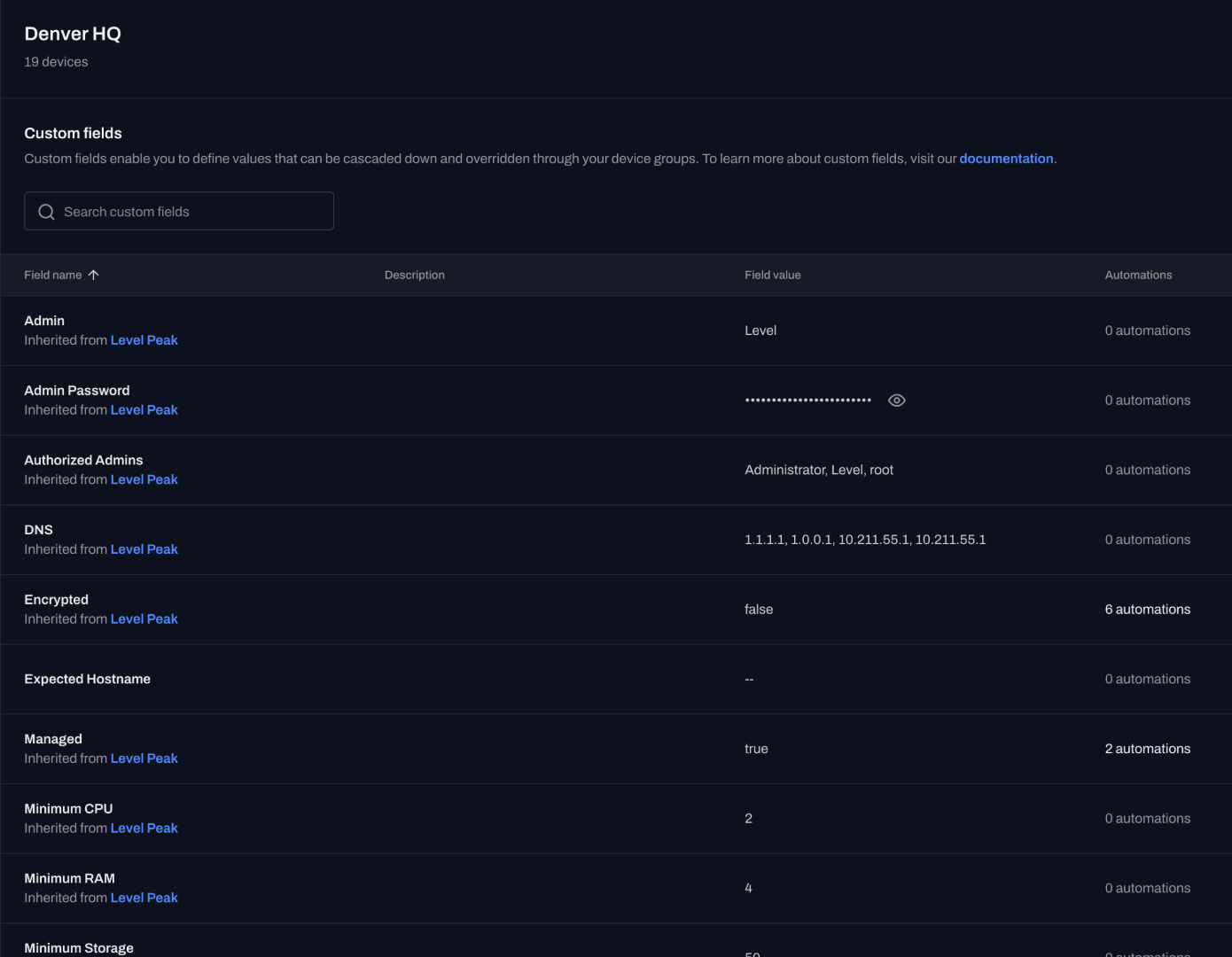Image resolution: width=1232 pixels, height=957 pixels.
Task: Click the Admin field value "Level"
Action: click(760, 331)
